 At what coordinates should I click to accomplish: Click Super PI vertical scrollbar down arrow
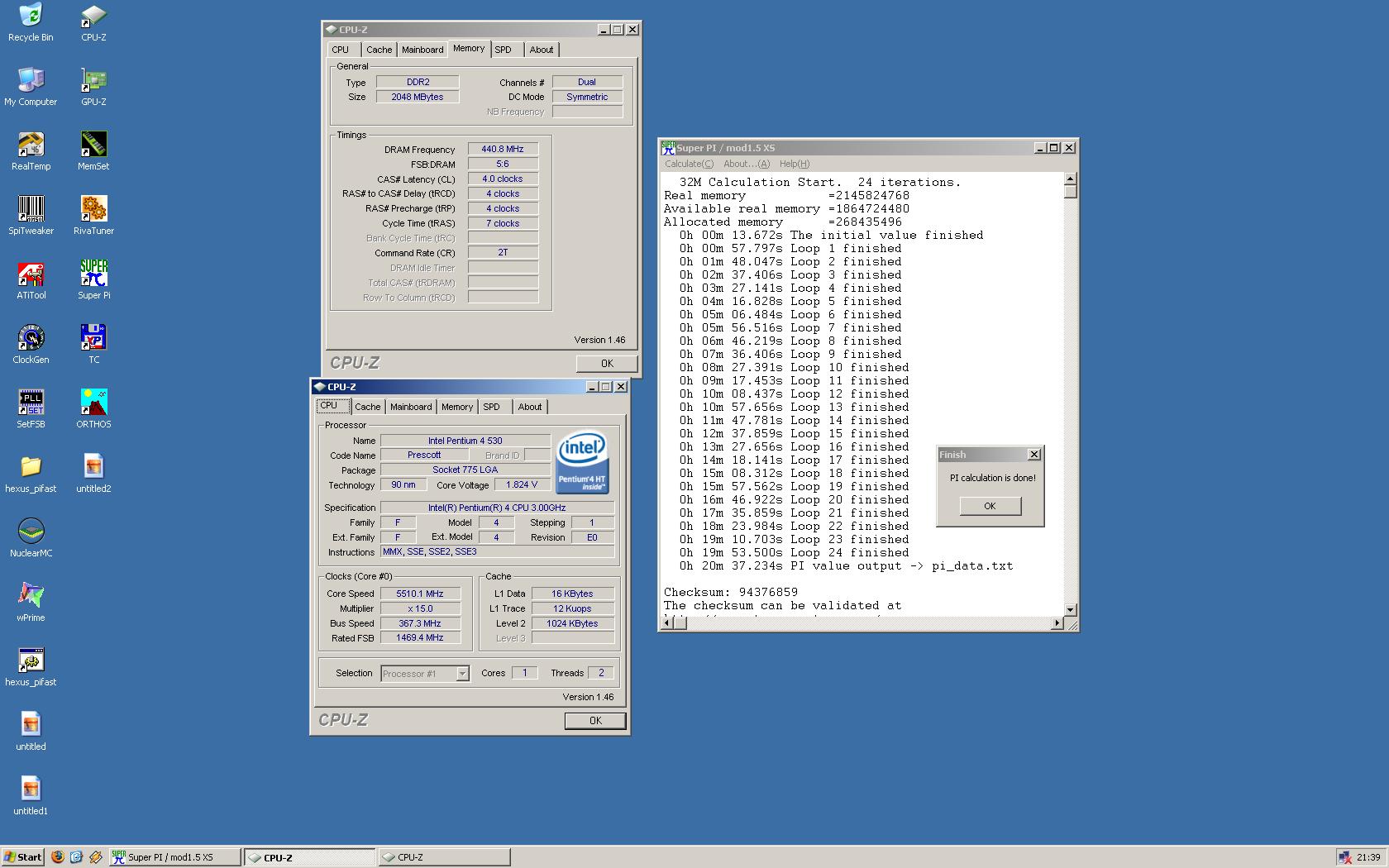tap(1070, 610)
